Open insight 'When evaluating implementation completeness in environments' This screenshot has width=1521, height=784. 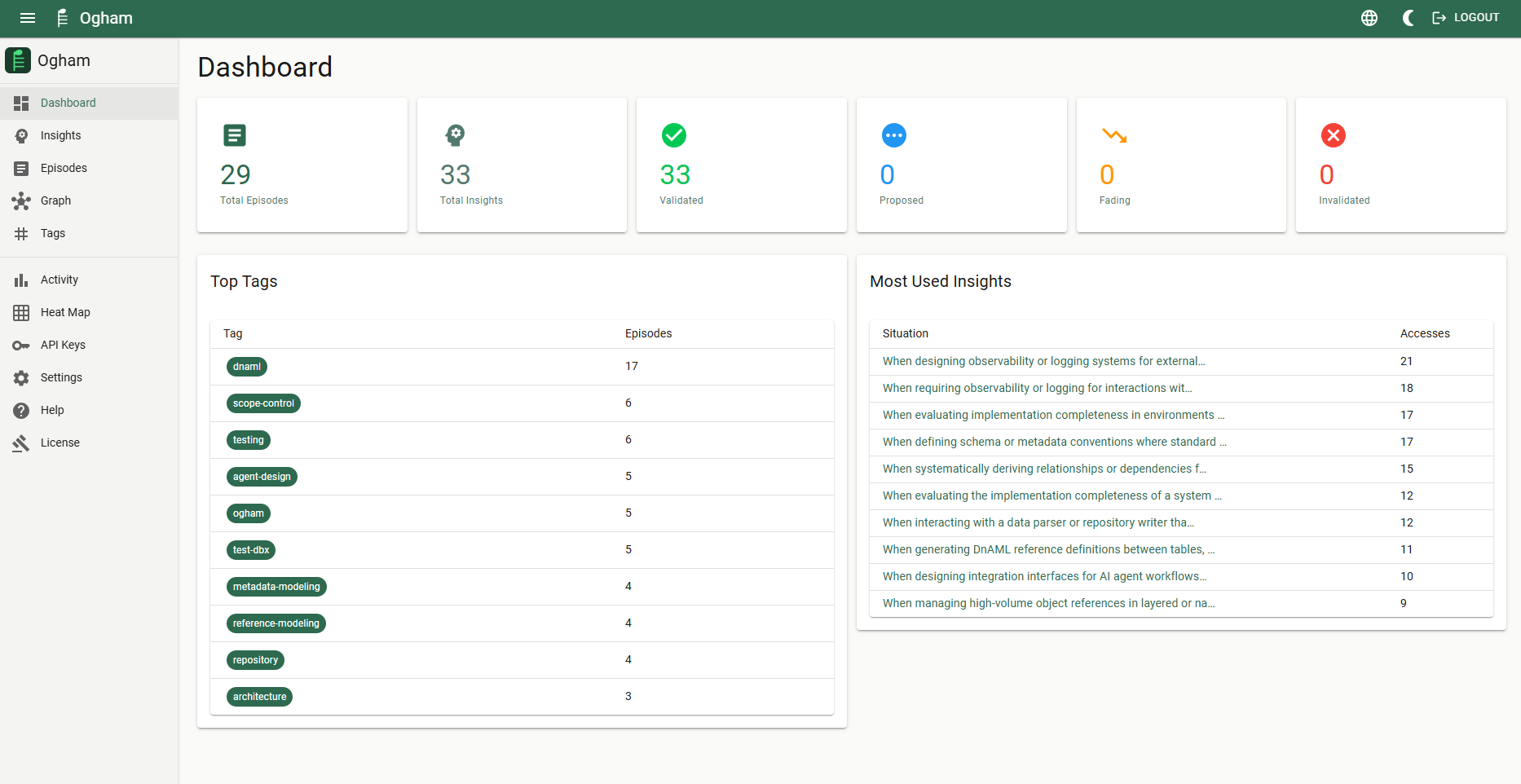tap(1053, 415)
